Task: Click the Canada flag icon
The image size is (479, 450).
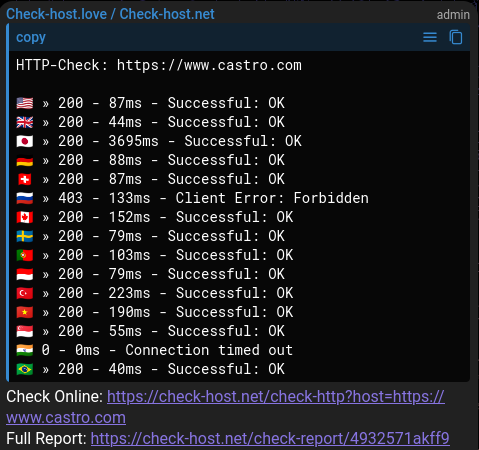Action: [25, 217]
